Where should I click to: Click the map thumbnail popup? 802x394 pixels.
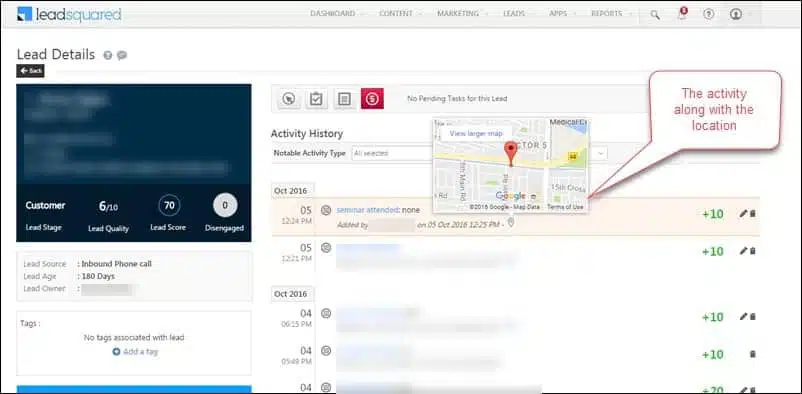[510, 165]
